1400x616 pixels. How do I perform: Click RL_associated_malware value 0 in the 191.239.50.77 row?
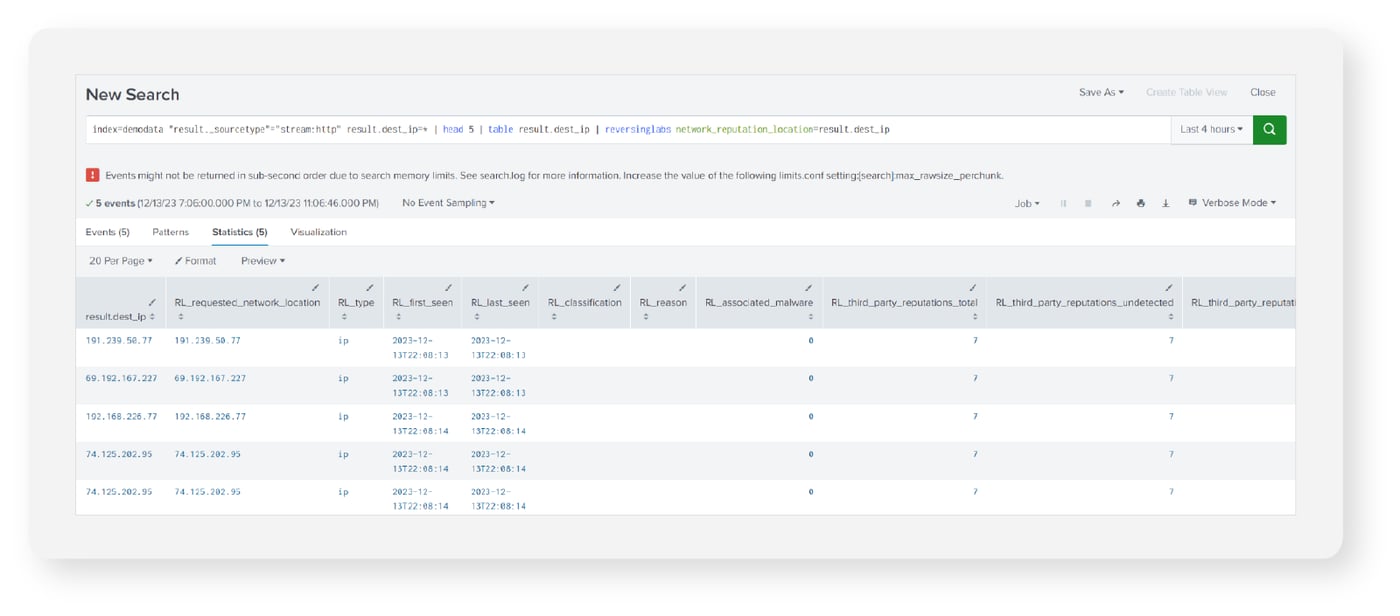click(x=811, y=340)
